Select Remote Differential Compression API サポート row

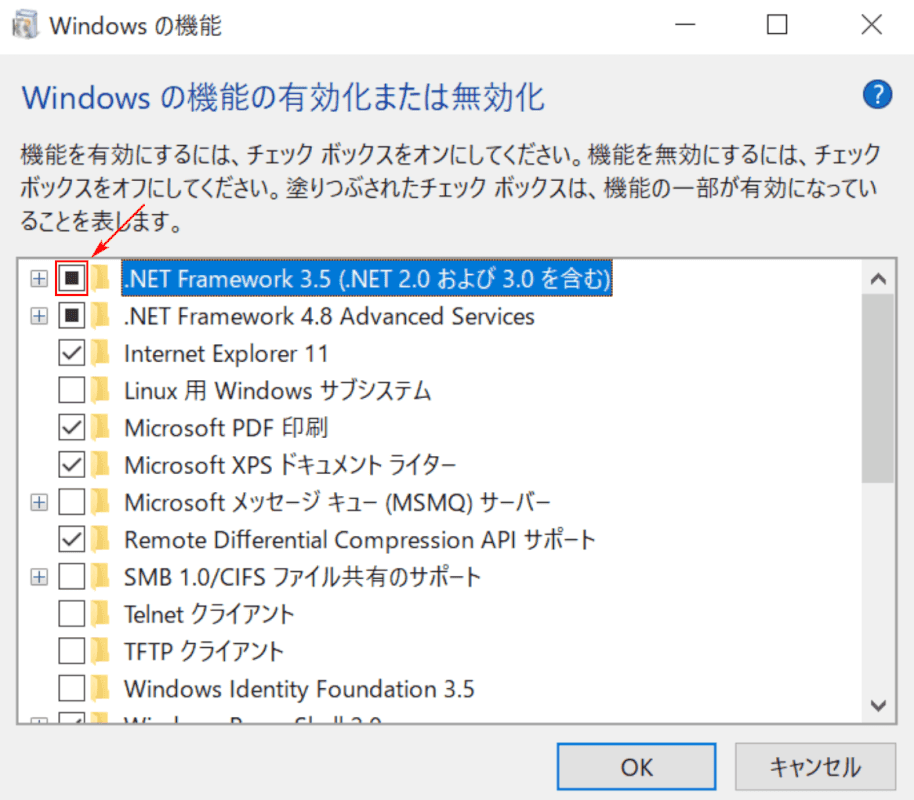point(360,540)
